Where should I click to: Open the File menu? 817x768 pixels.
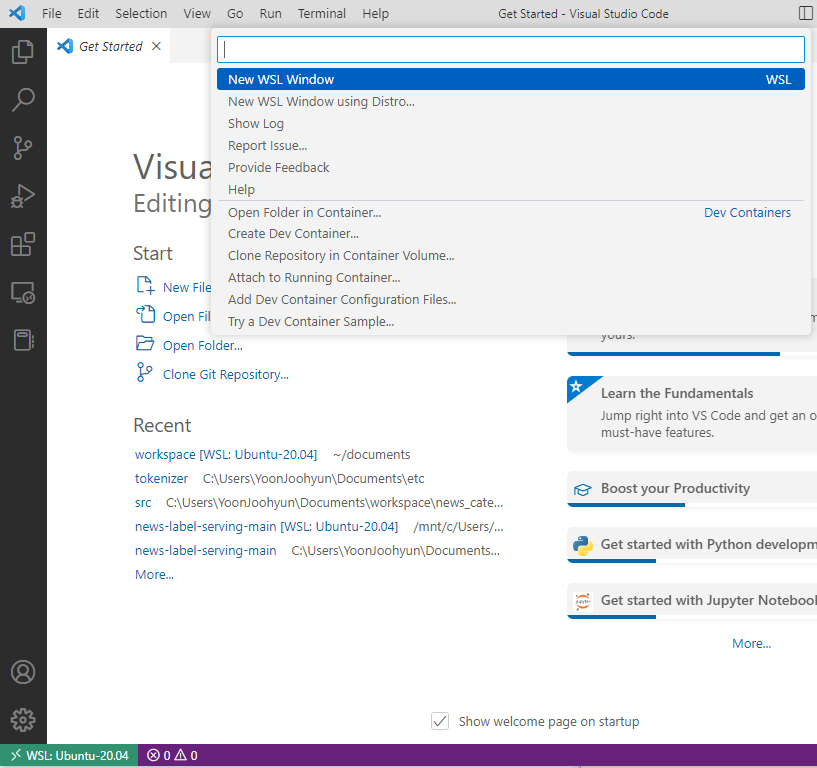[52, 14]
